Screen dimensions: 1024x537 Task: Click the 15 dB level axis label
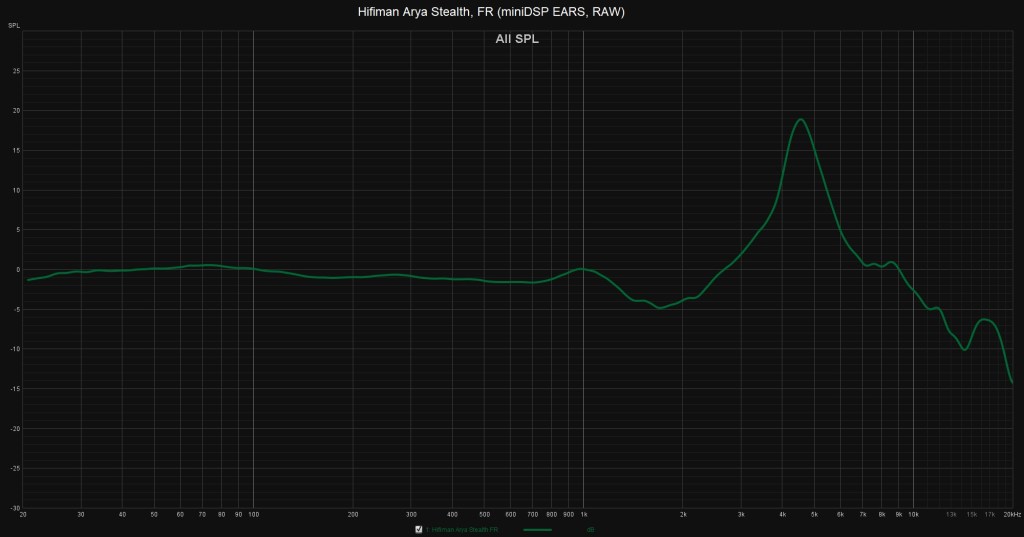click(x=16, y=150)
